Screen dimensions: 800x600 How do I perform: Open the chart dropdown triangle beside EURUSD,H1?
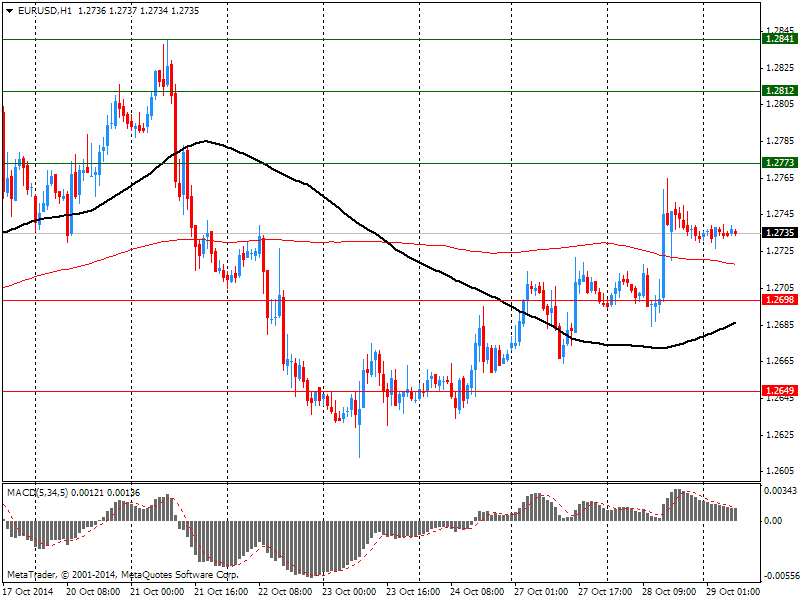(x=9, y=11)
